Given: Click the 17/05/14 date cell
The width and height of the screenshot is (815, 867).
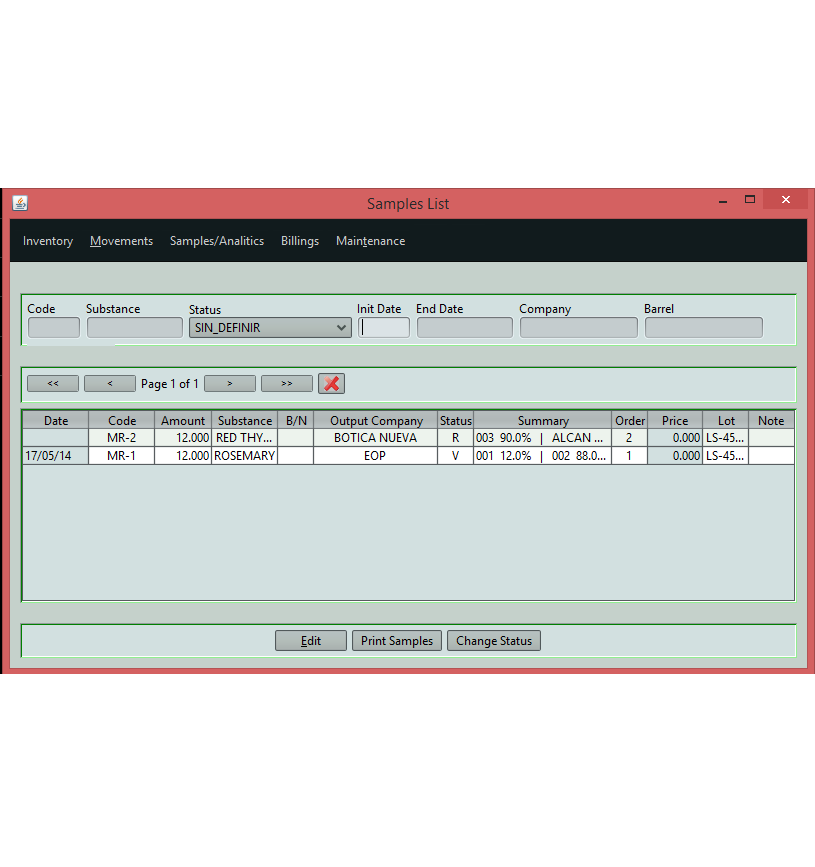Looking at the screenshot, I should click(x=56, y=456).
